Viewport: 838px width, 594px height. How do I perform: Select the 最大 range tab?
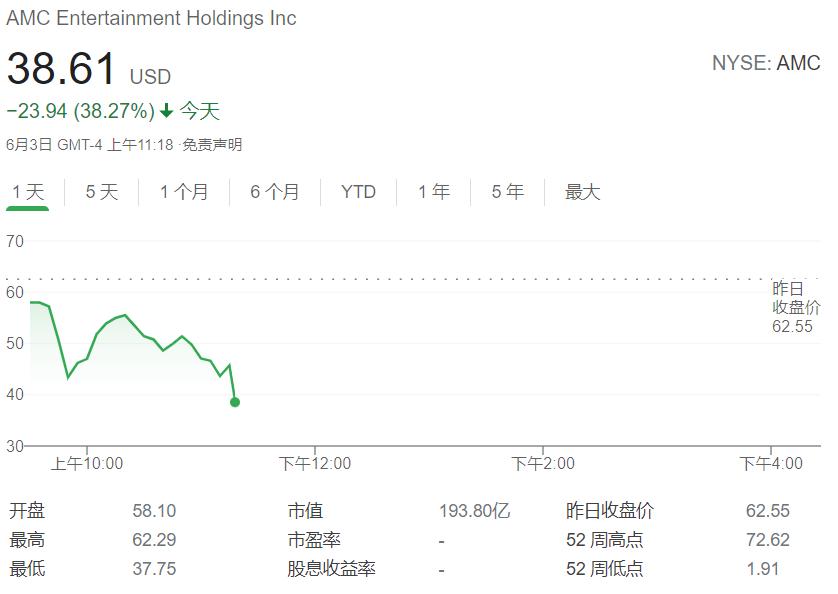(583, 192)
